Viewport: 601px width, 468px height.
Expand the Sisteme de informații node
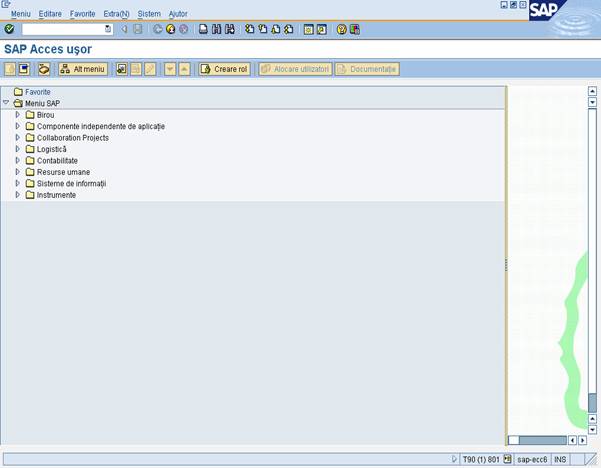point(18,183)
